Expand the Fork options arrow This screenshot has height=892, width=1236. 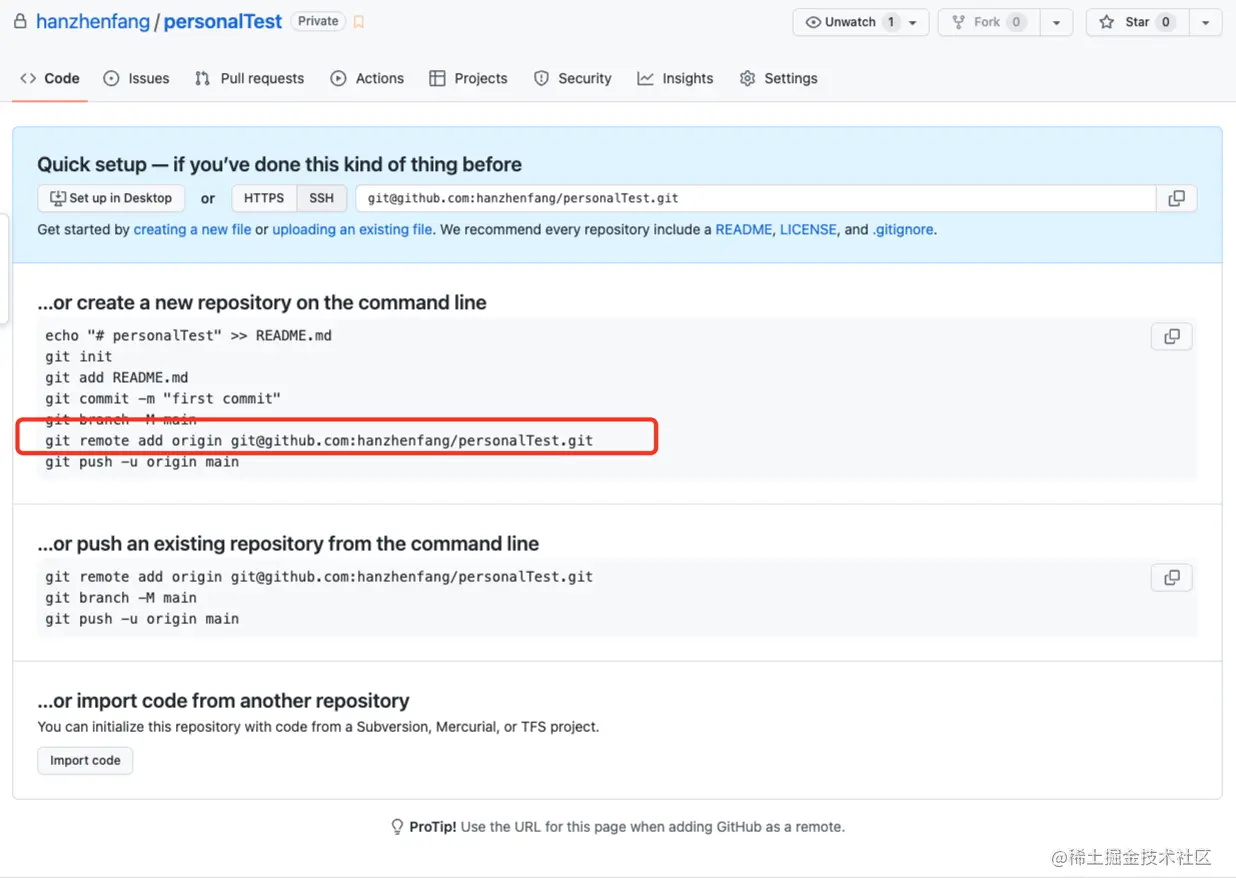pyautogui.click(x=1056, y=22)
